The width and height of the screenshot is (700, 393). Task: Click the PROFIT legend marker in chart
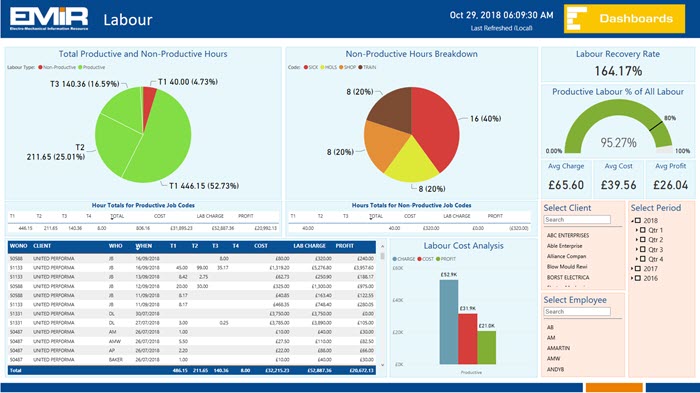(x=438, y=259)
